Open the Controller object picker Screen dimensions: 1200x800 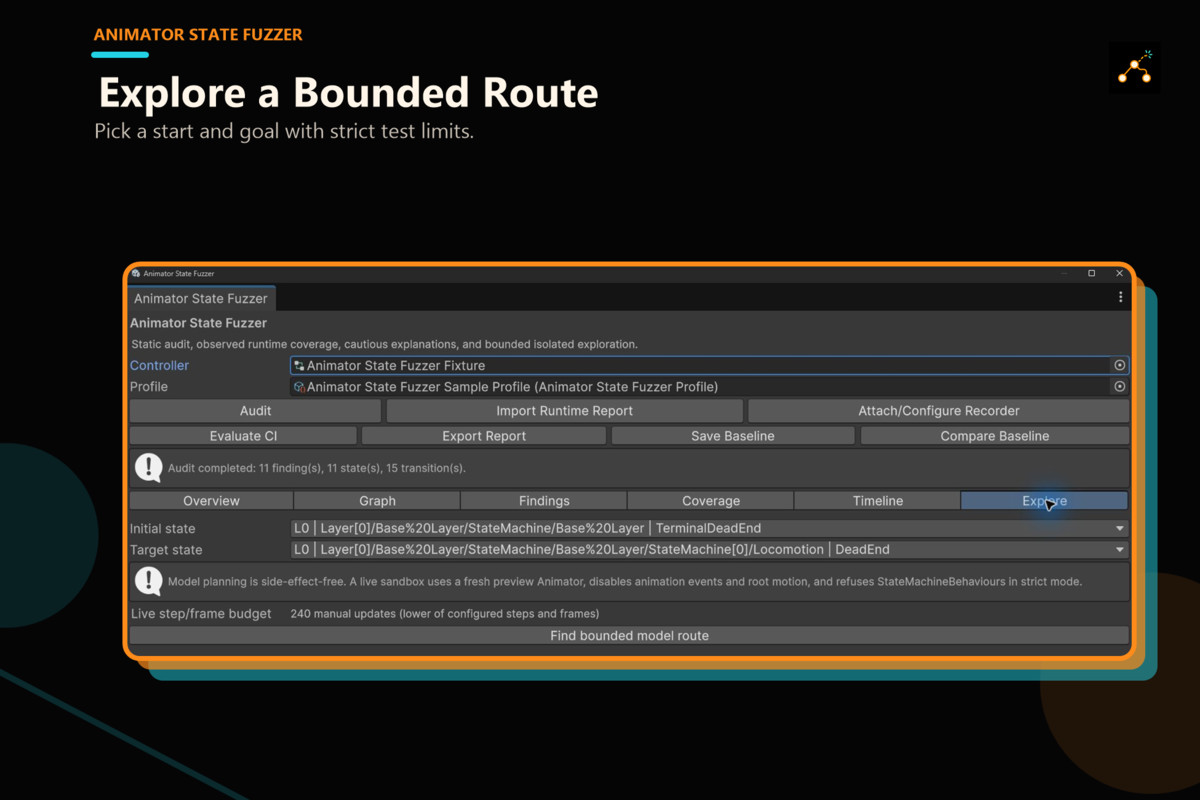tap(1120, 366)
